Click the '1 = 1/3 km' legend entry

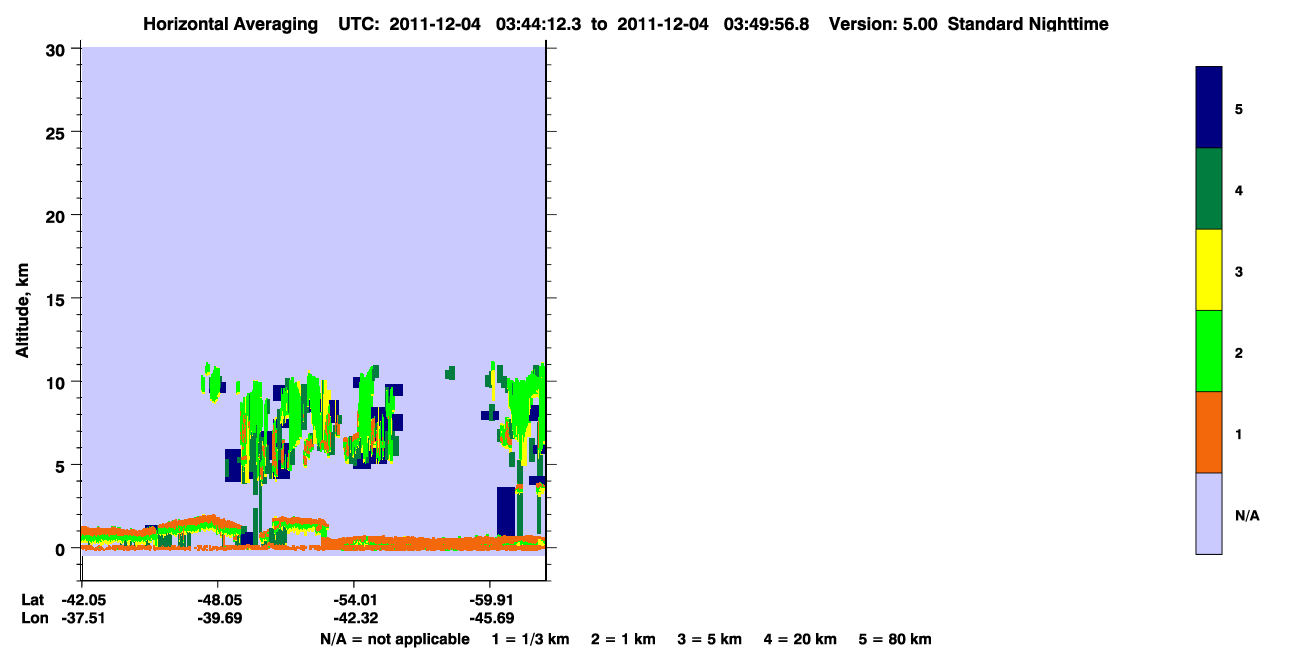[x=531, y=639]
